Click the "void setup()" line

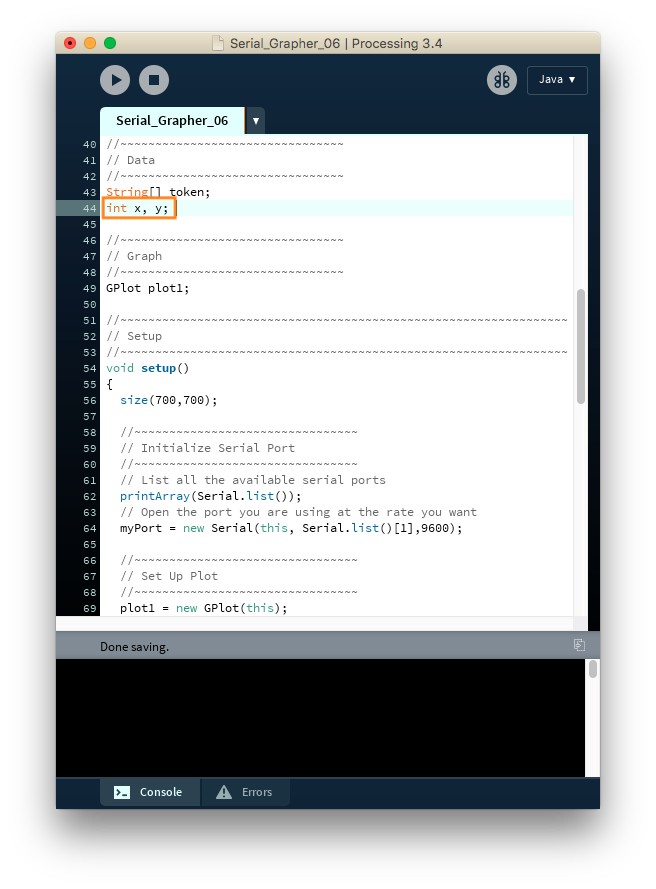pyautogui.click(x=147, y=368)
